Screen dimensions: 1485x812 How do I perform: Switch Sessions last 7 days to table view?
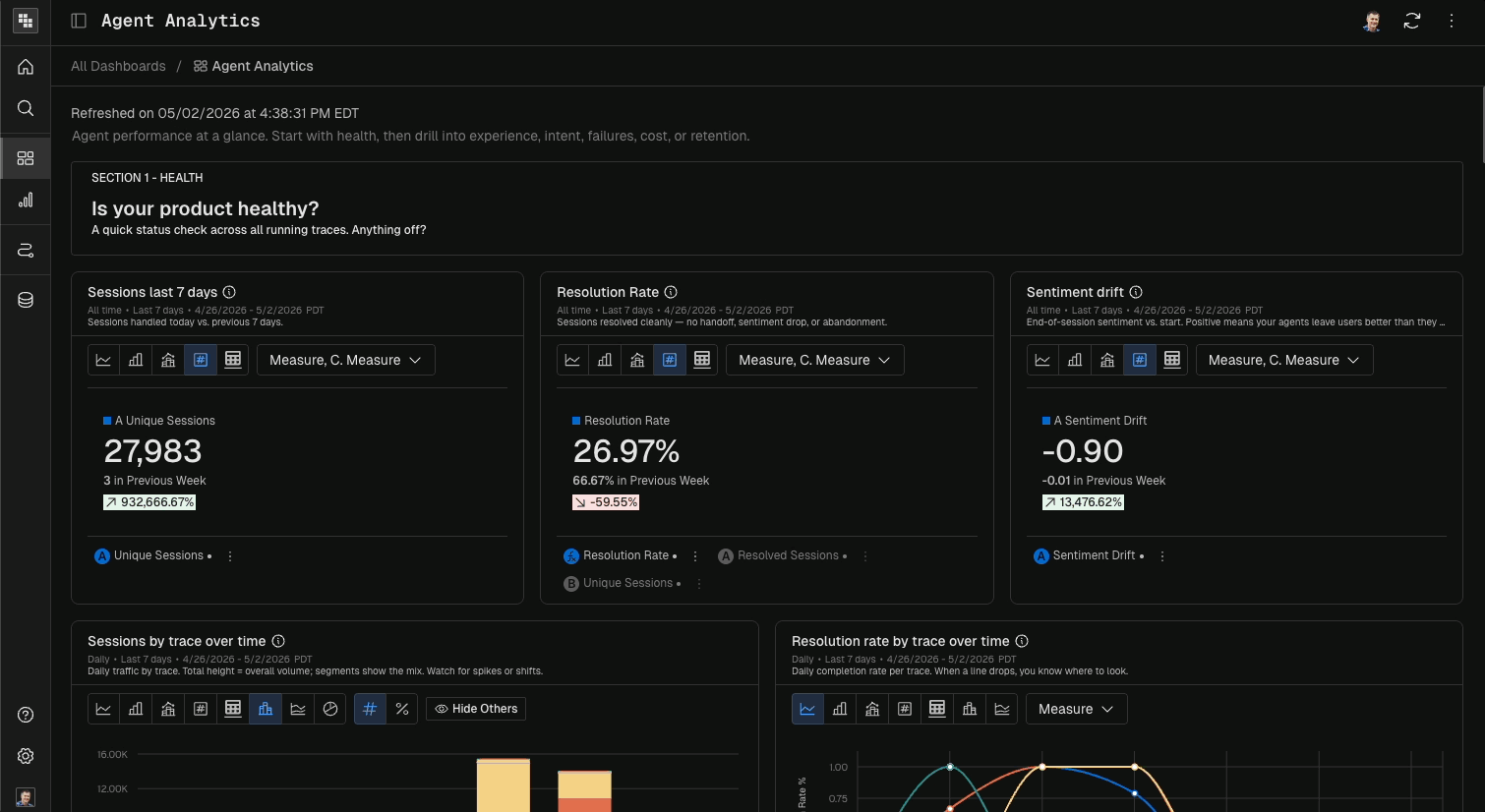(x=233, y=360)
